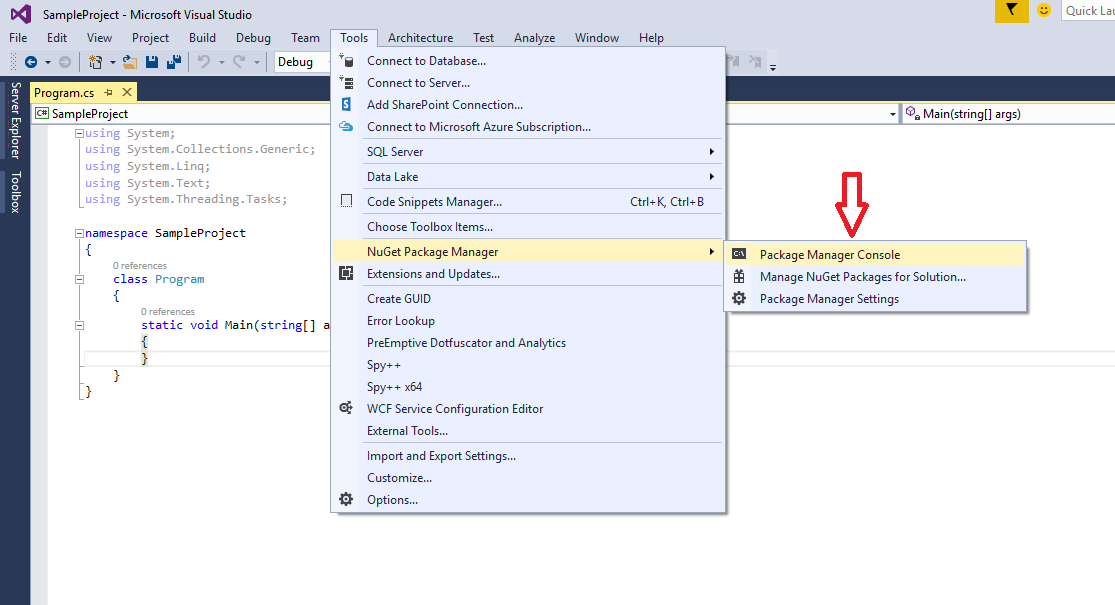Viewport: 1115px width, 605px height.
Task: Click the Navigate Forward toolbar arrow
Action: pos(65,63)
